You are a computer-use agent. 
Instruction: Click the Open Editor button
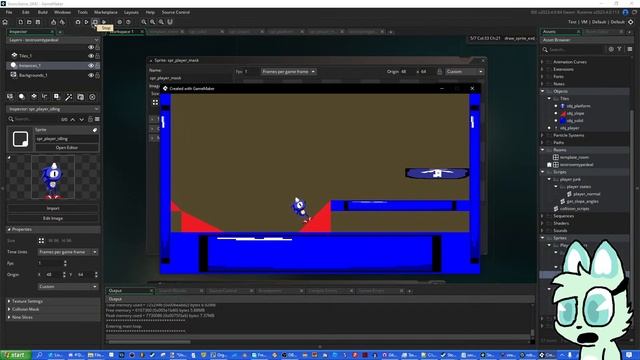point(67,147)
